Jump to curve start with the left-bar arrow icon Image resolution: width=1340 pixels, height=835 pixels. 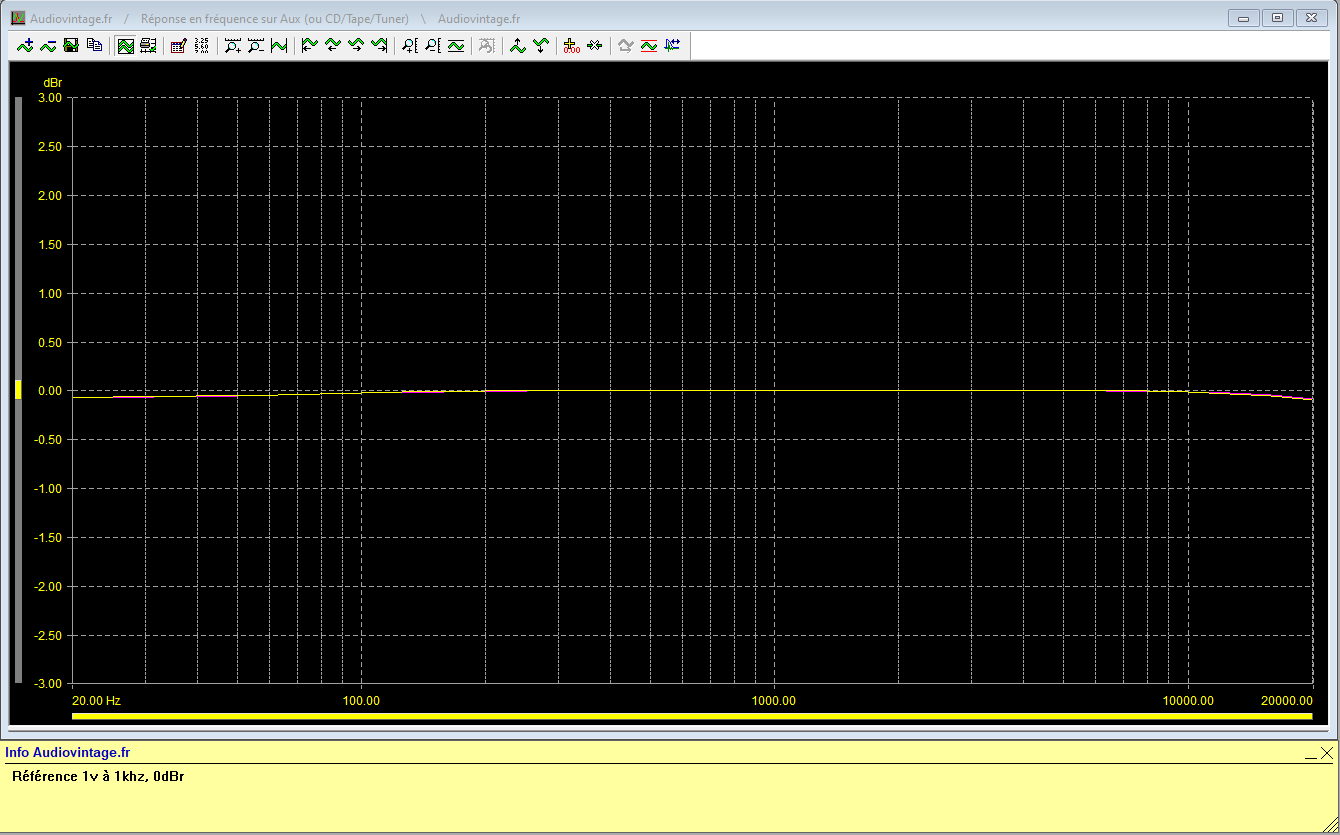tap(309, 45)
